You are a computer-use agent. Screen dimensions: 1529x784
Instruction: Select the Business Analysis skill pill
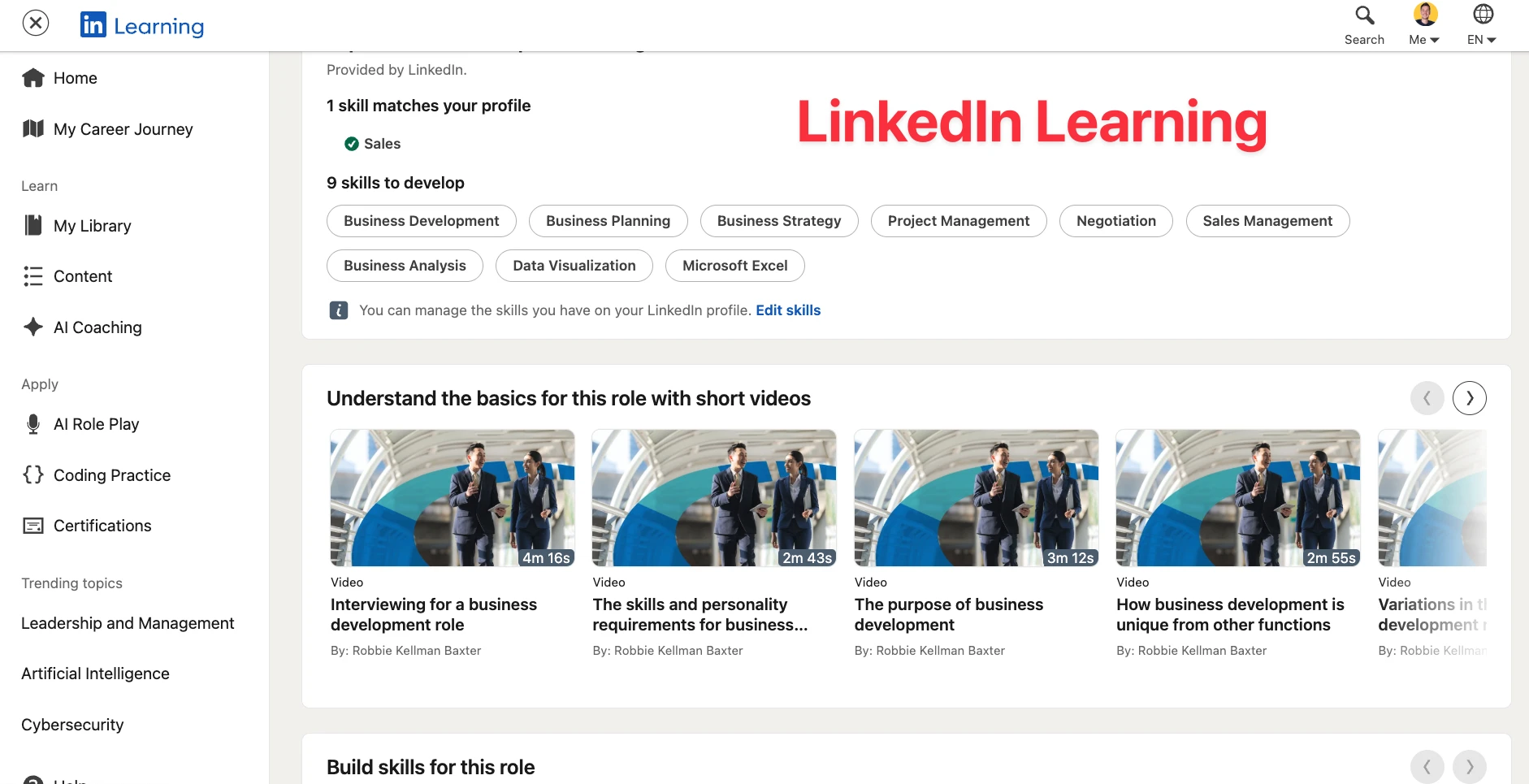click(x=405, y=266)
